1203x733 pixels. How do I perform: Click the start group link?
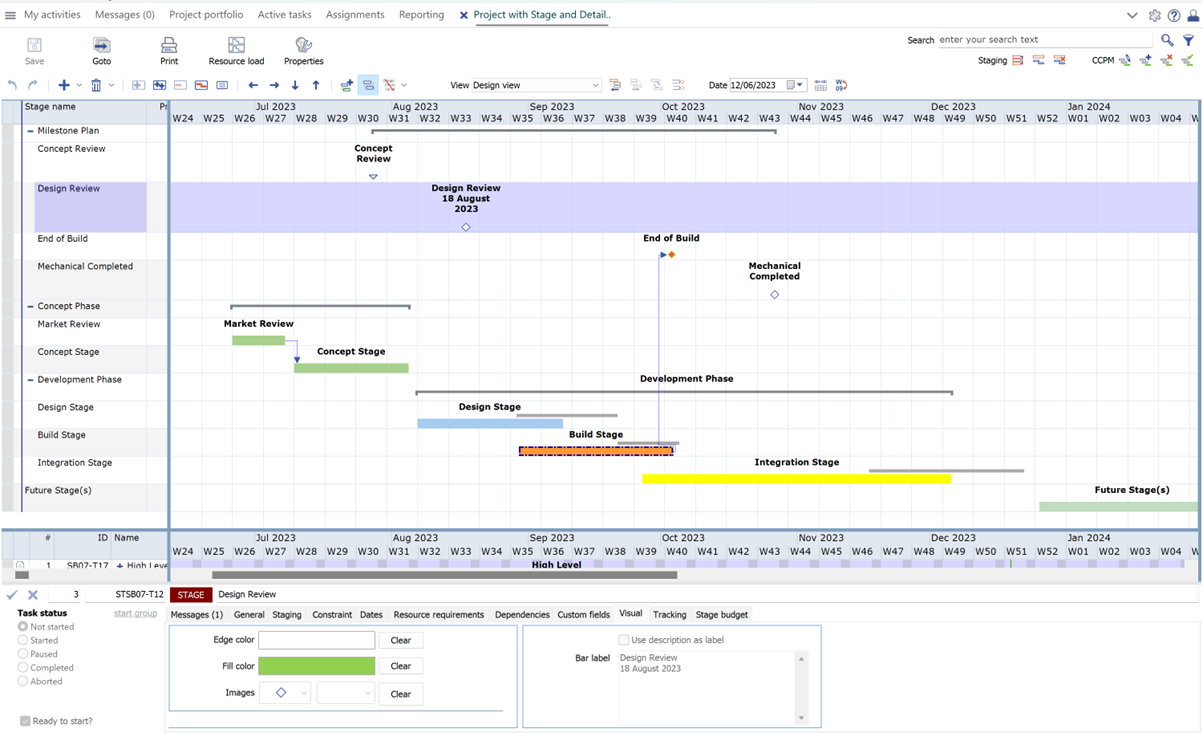point(135,613)
